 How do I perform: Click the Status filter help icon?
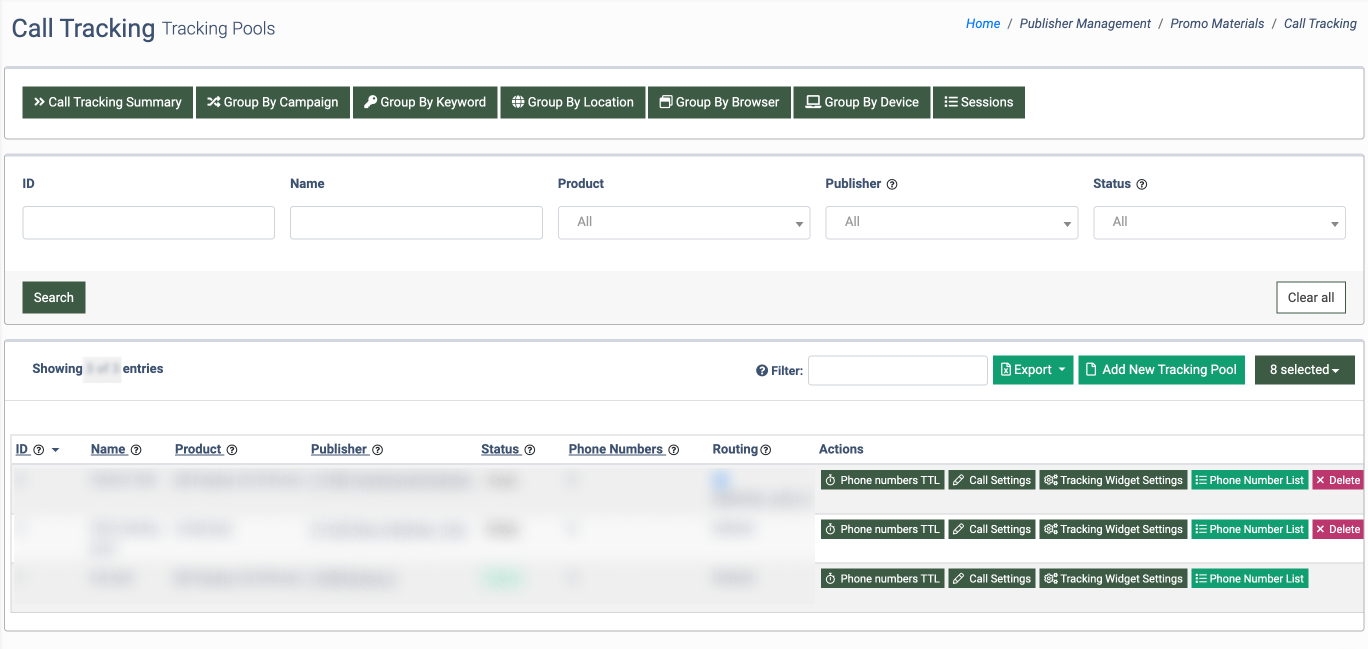[x=1142, y=184]
